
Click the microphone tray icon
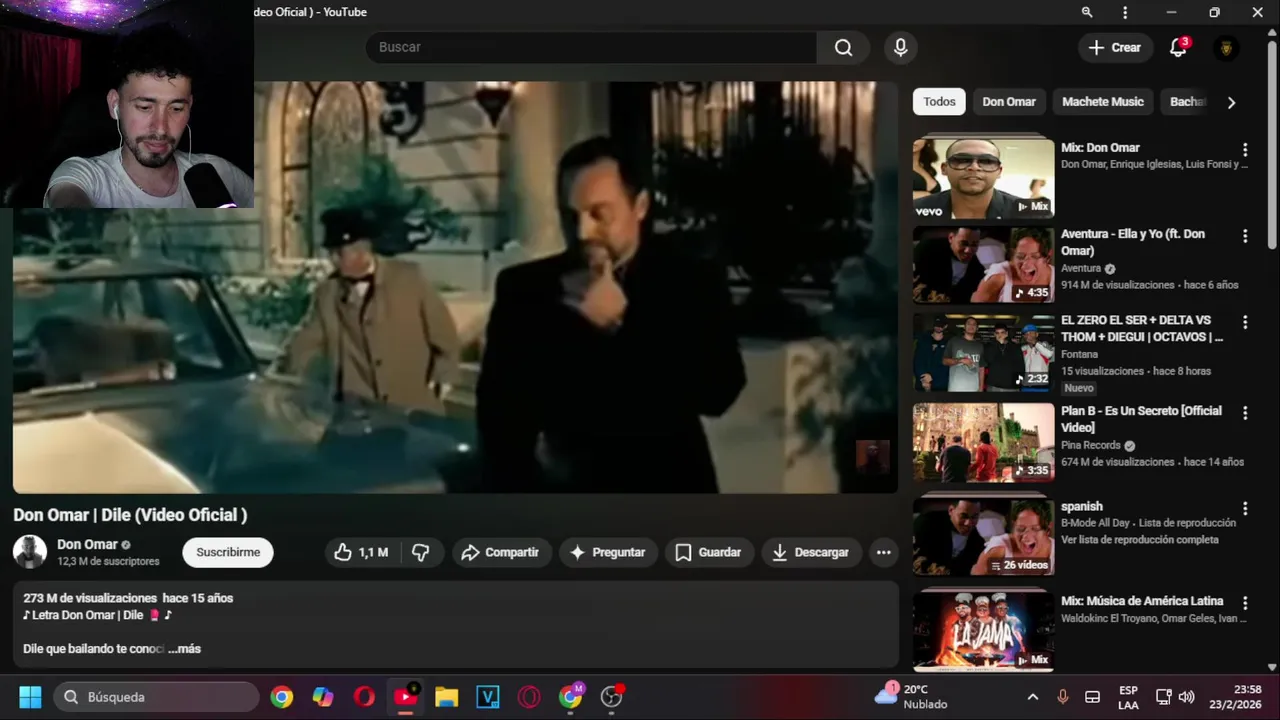click(x=1062, y=697)
